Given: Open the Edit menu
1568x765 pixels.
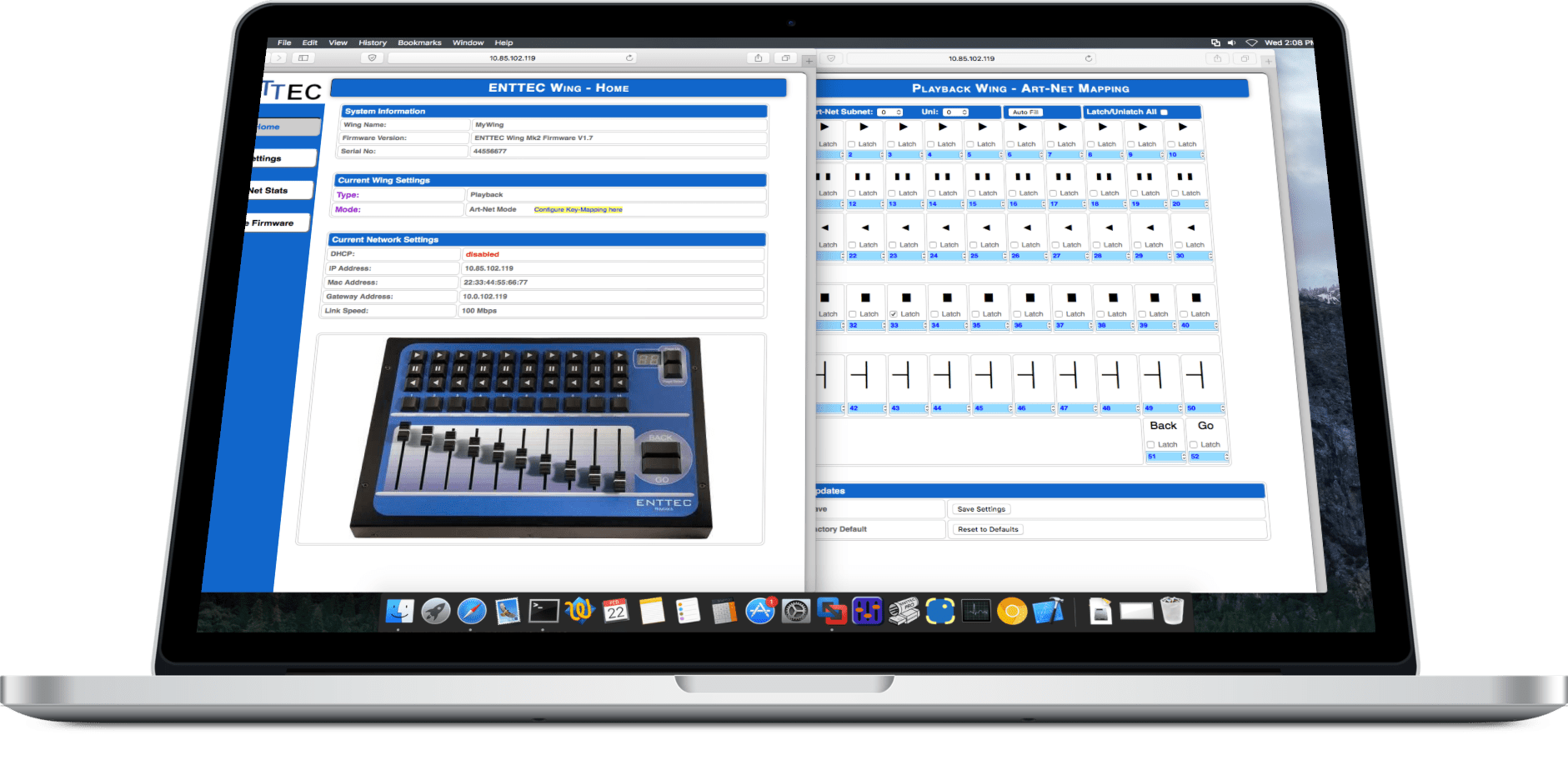Looking at the screenshot, I should point(310,42).
